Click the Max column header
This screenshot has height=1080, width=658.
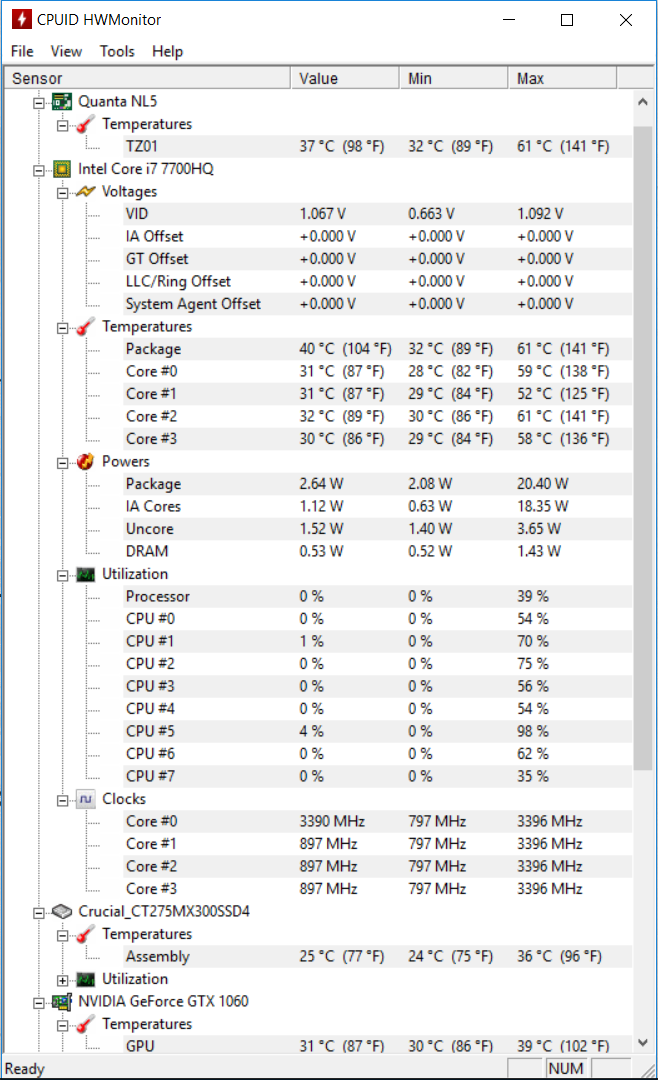click(x=562, y=79)
